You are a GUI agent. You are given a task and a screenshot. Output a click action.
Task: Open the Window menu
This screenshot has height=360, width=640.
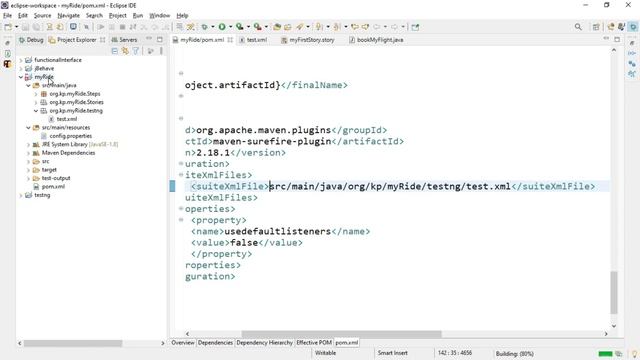click(159, 16)
